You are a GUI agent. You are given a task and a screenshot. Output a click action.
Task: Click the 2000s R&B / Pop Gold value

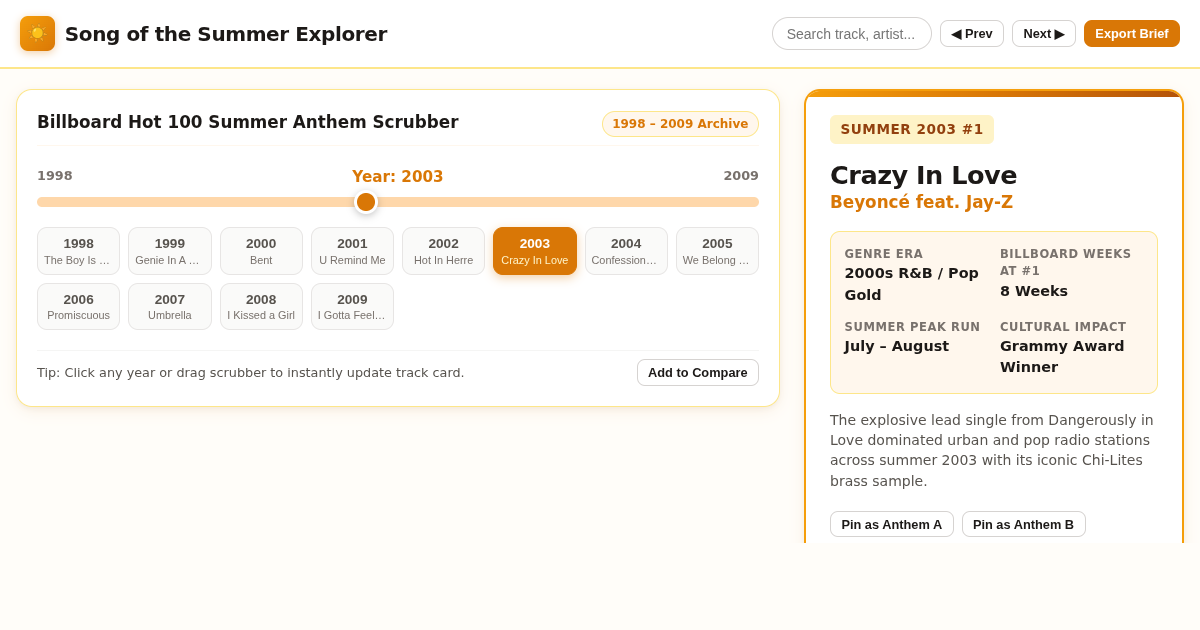point(912,284)
